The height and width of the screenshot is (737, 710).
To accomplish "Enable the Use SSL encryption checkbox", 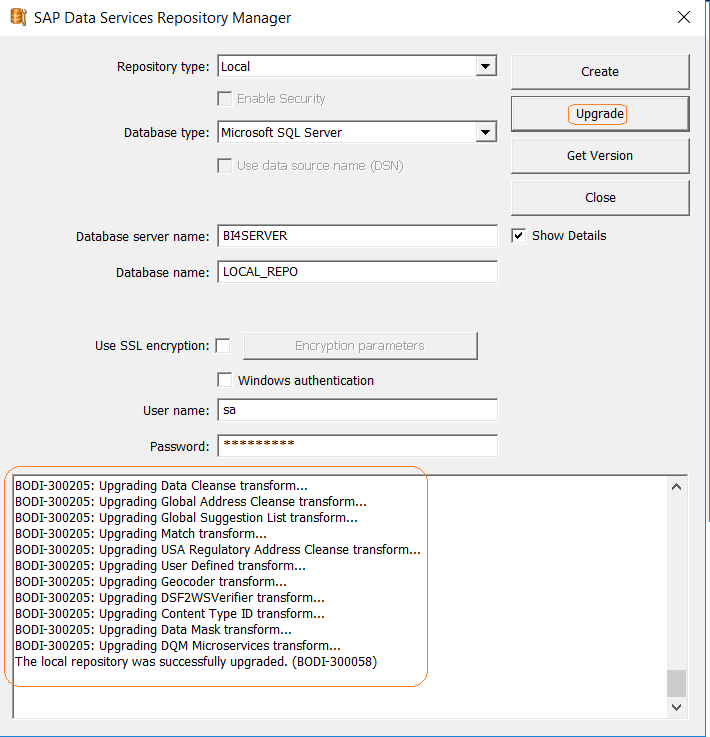I will pyautogui.click(x=223, y=345).
